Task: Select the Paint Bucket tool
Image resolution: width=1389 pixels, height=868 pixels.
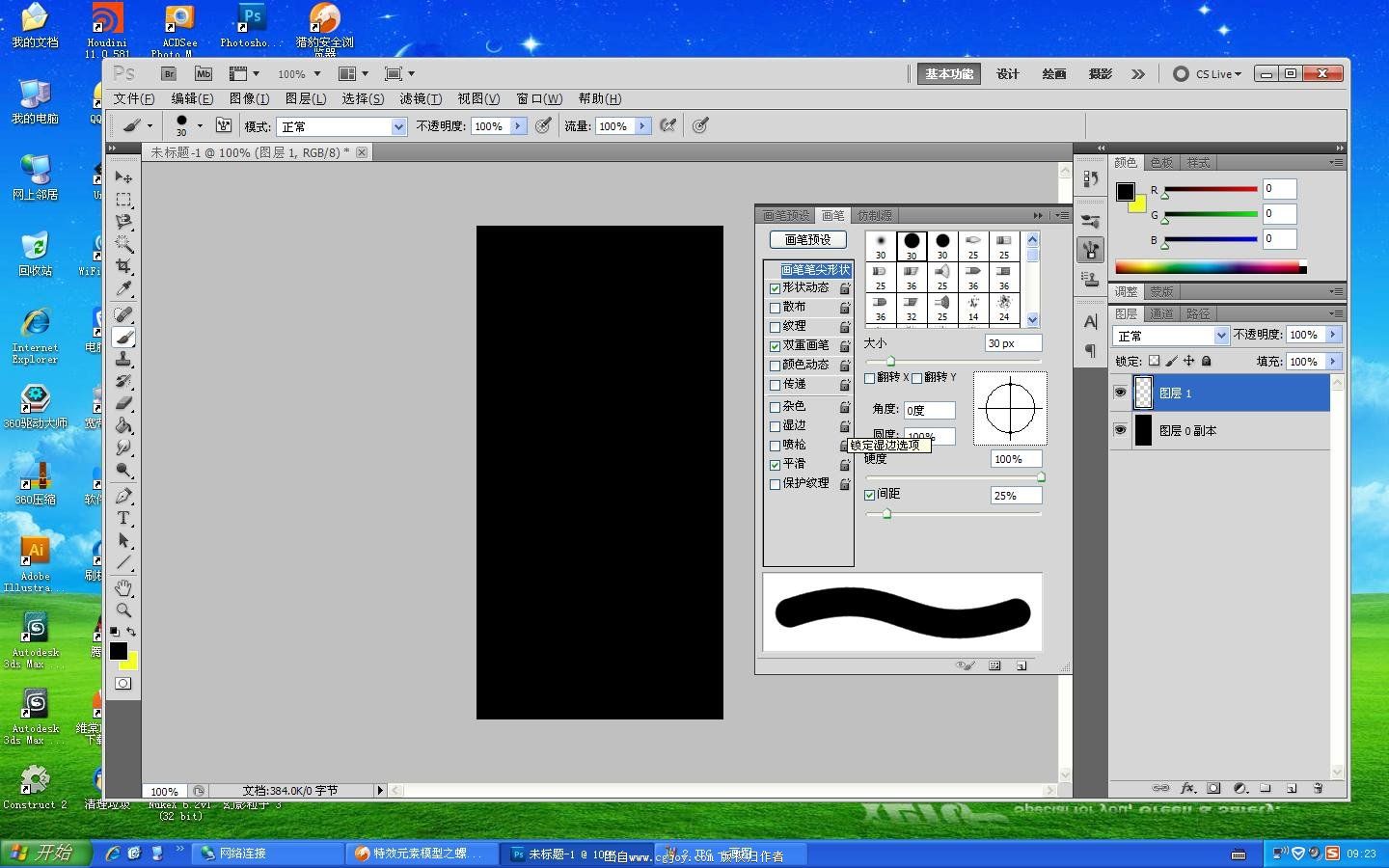Action: (123, 425)
